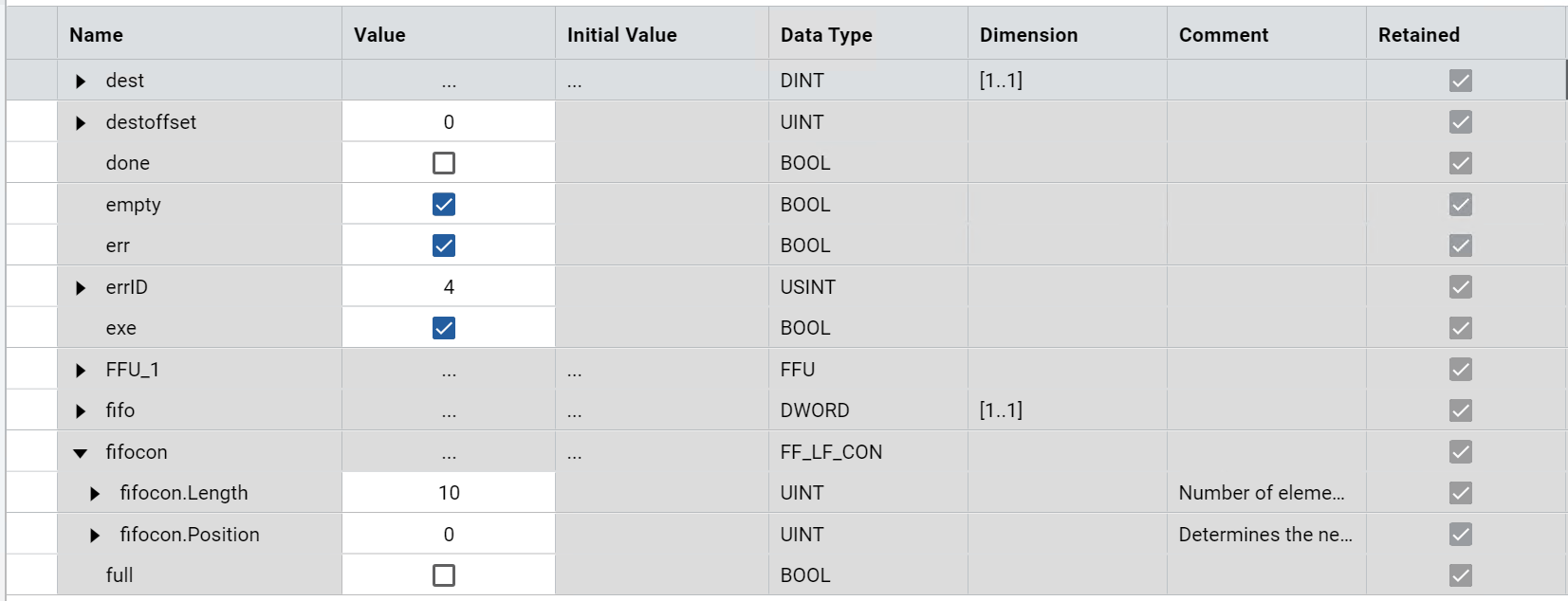The width and height of the screenshot is (1568, 601).
Task: Toggle the exe value checkbox
Action: (444, 328)
